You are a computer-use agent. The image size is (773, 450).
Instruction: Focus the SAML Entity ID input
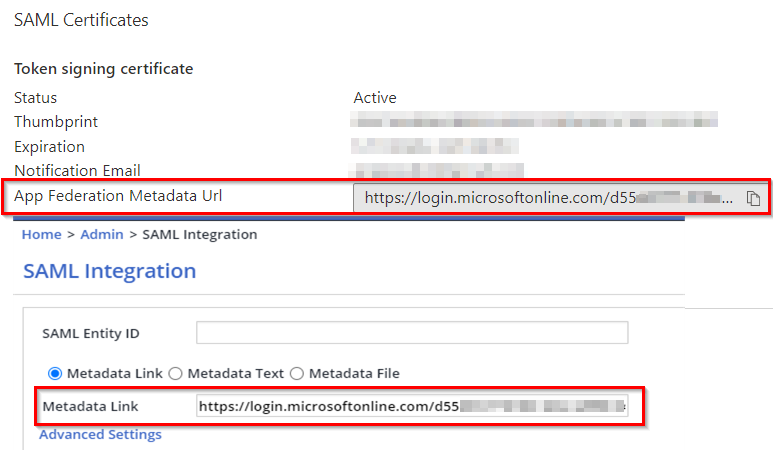(x=412, y=333)
